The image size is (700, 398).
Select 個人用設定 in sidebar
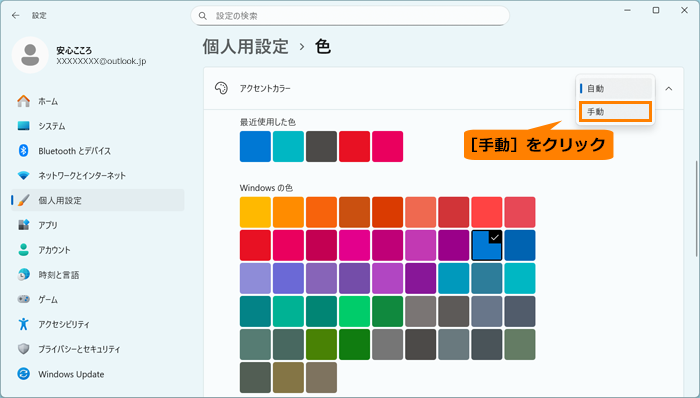click(x=98, y=200)
